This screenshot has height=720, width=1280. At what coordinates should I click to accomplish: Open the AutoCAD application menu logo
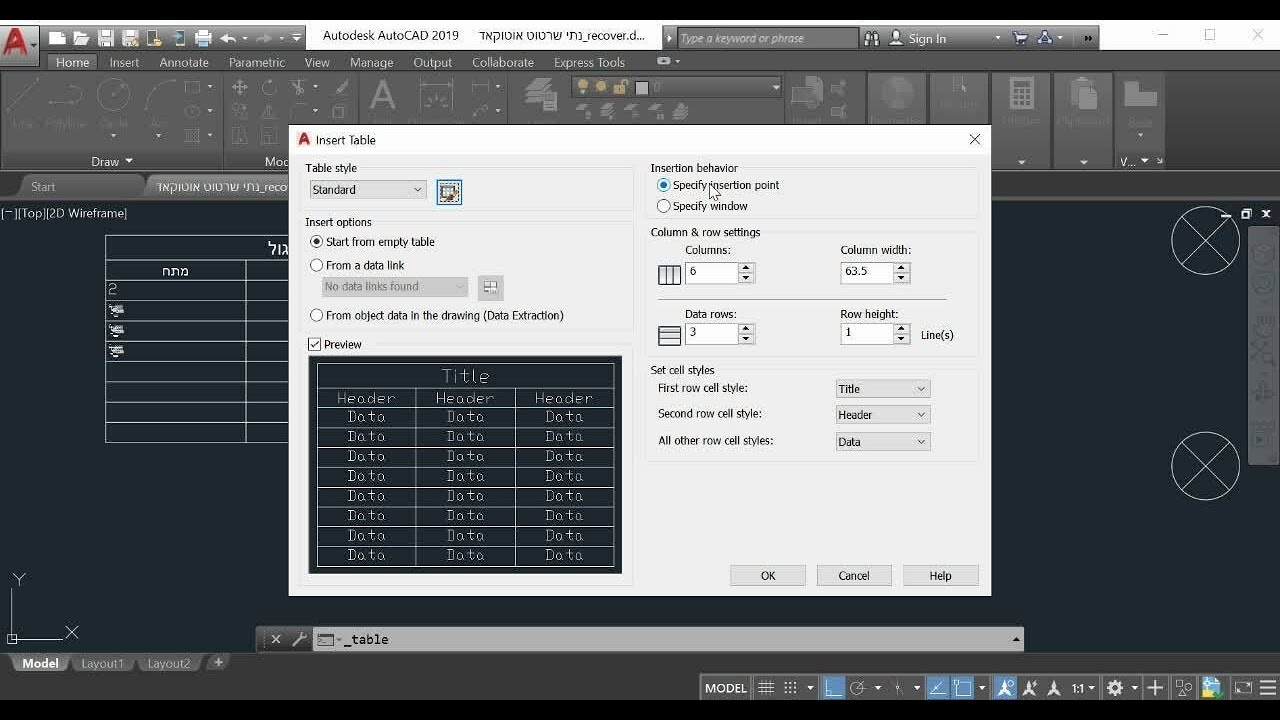(x=17, y=44)
